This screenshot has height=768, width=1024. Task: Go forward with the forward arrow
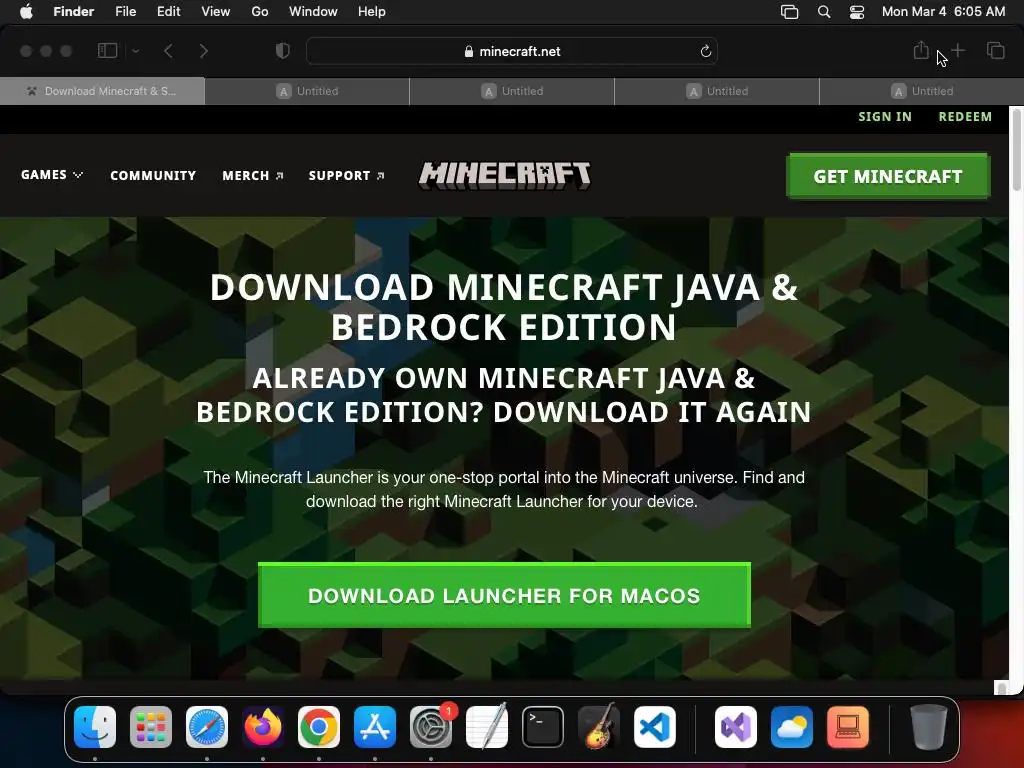(x=203, y=51)
